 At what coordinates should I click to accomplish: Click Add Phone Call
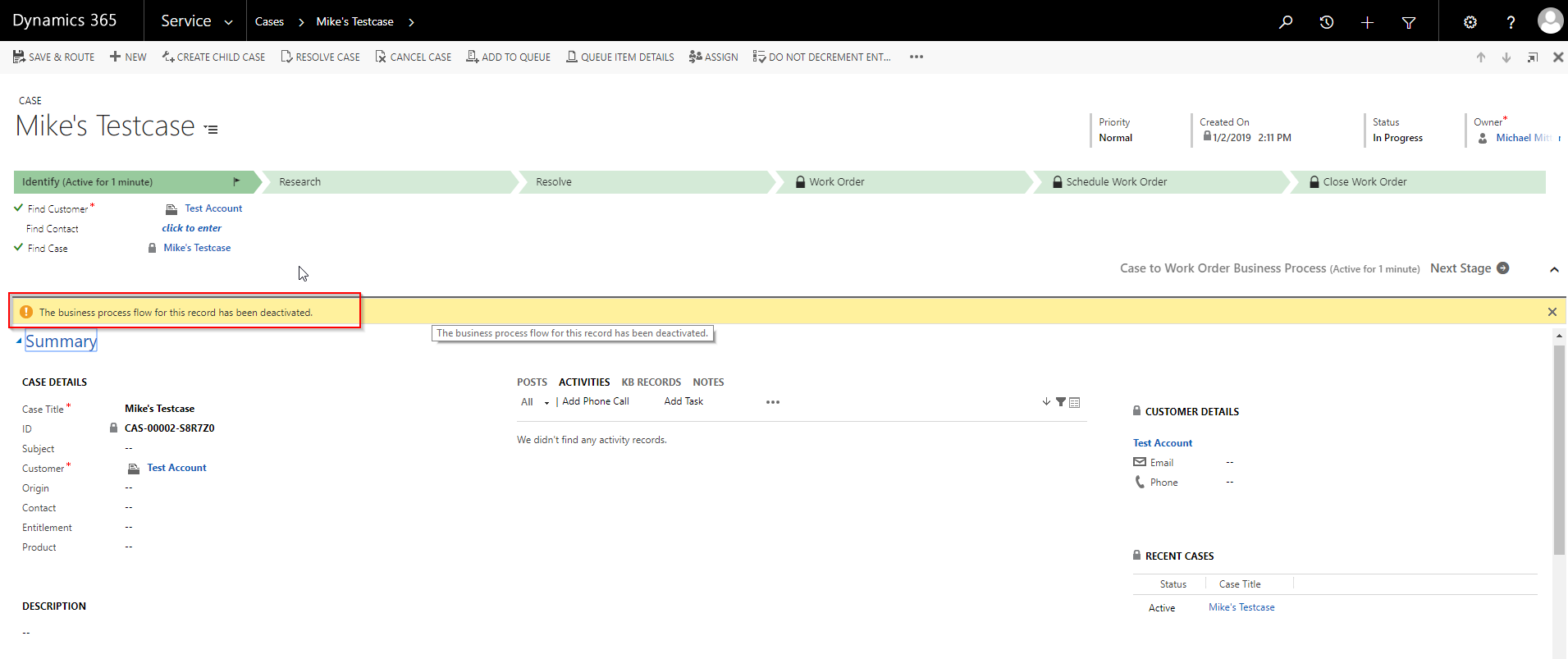coord(596,401)
